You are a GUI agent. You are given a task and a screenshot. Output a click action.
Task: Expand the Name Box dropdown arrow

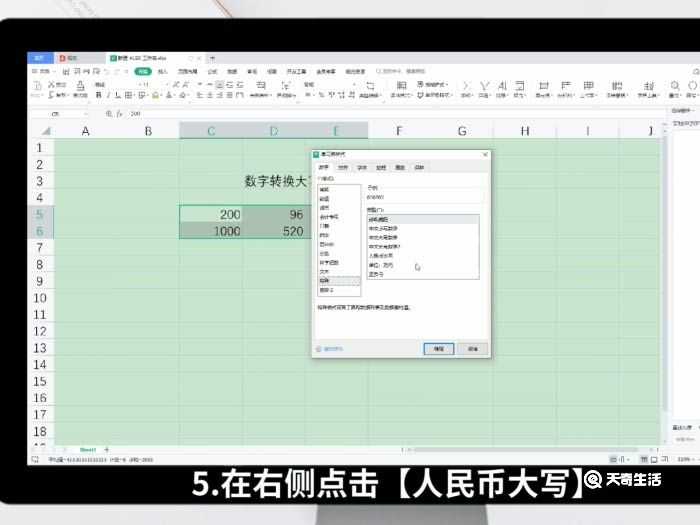[85, 114]
